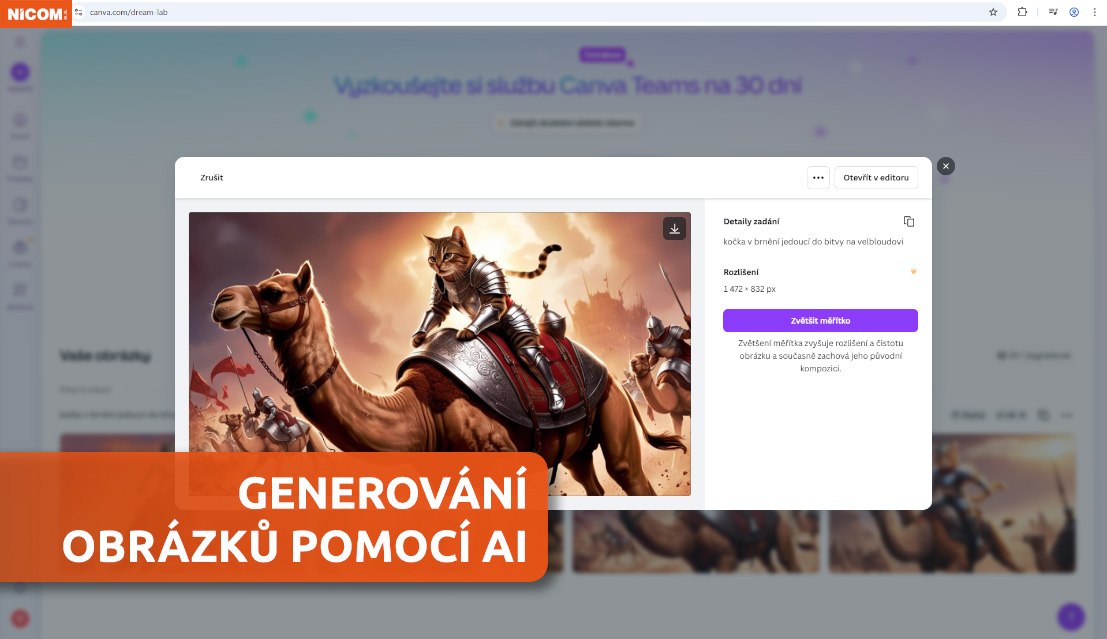
Task: Download the generated camel cat image
Action: 674,229
